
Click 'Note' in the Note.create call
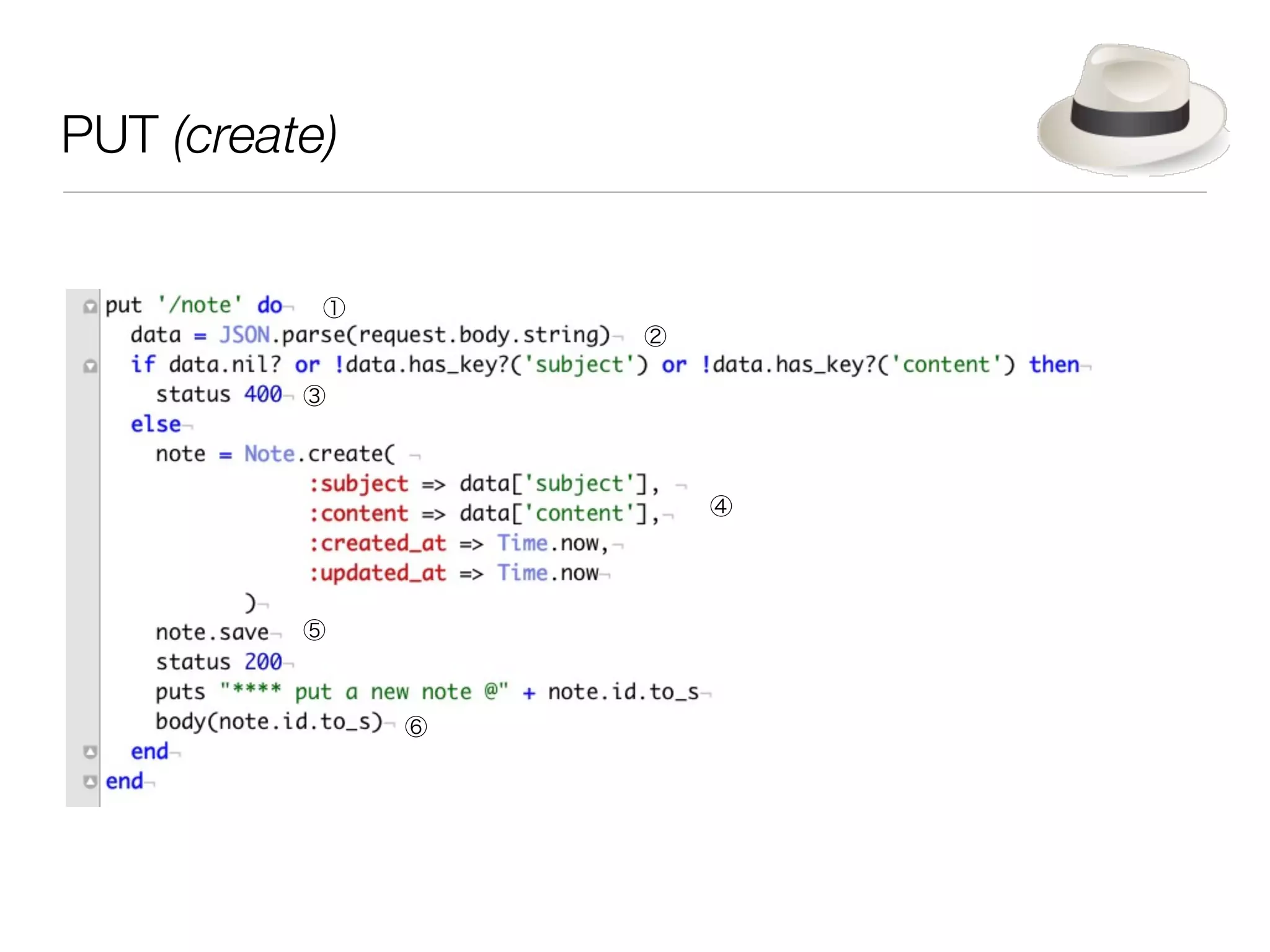coord(269,454)
